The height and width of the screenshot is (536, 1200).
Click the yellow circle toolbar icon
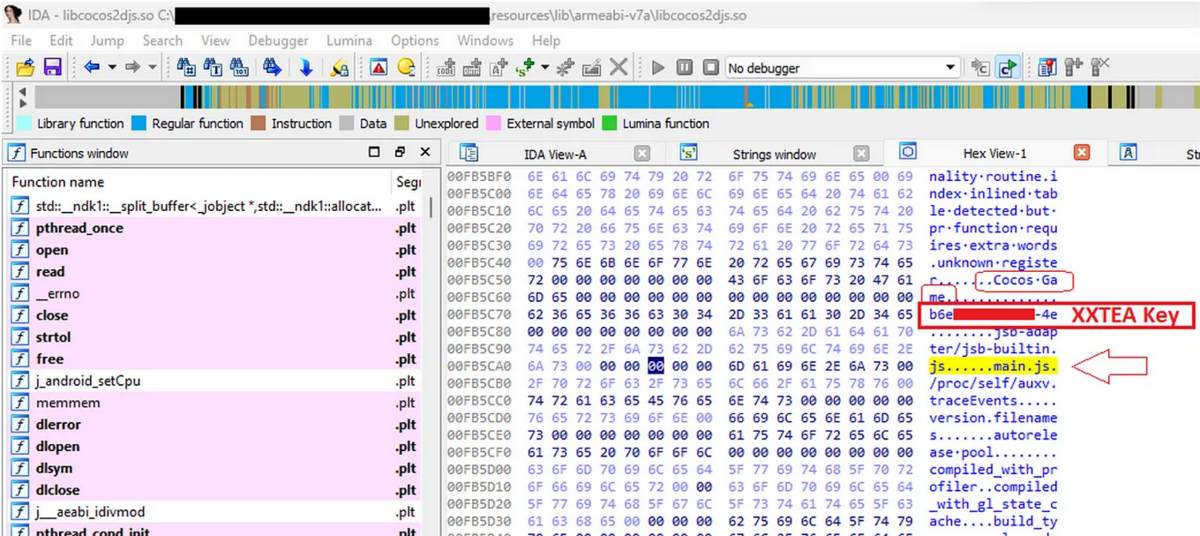pos(406,68)
